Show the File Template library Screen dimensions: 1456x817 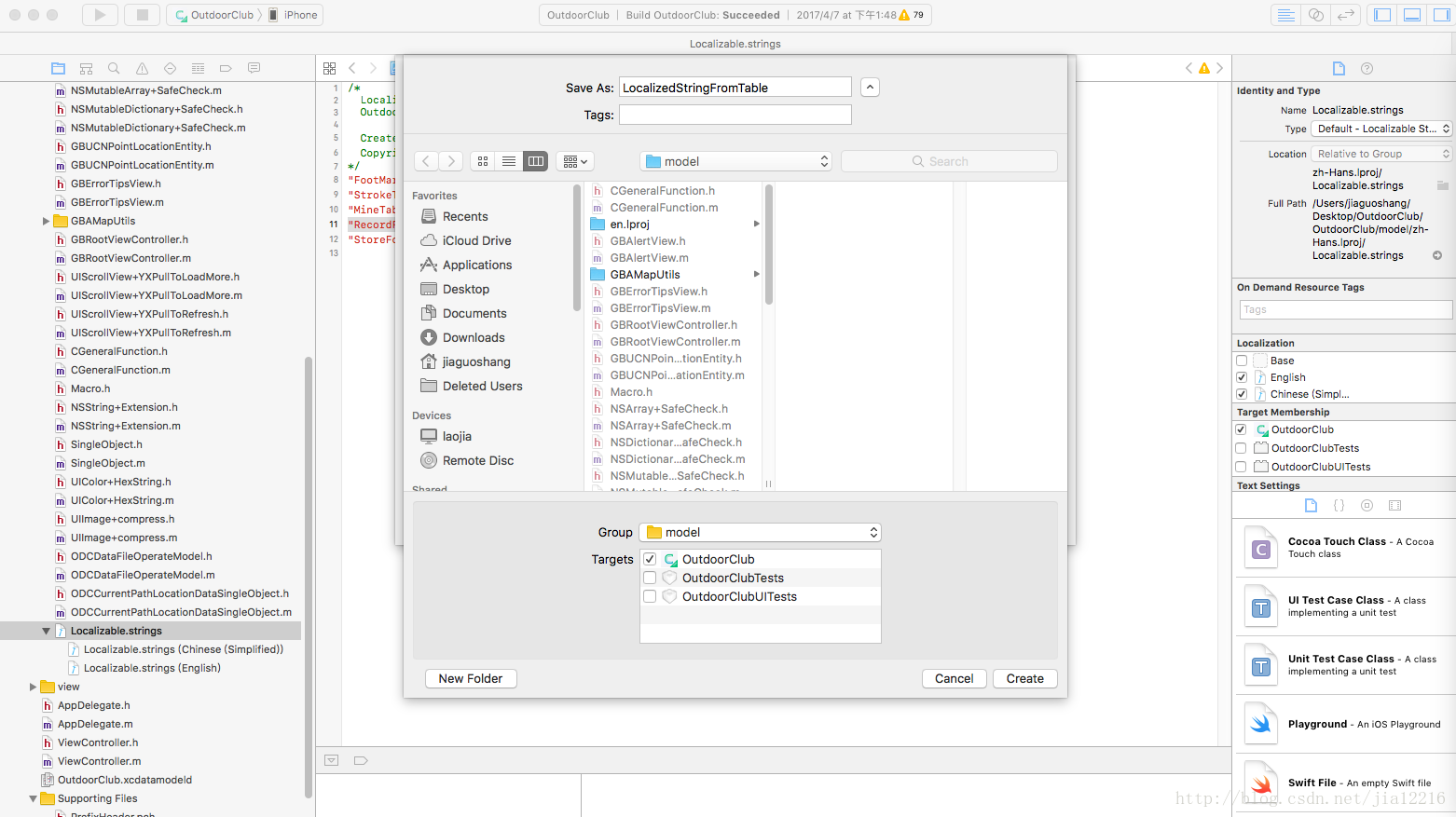pos(1311,505)
